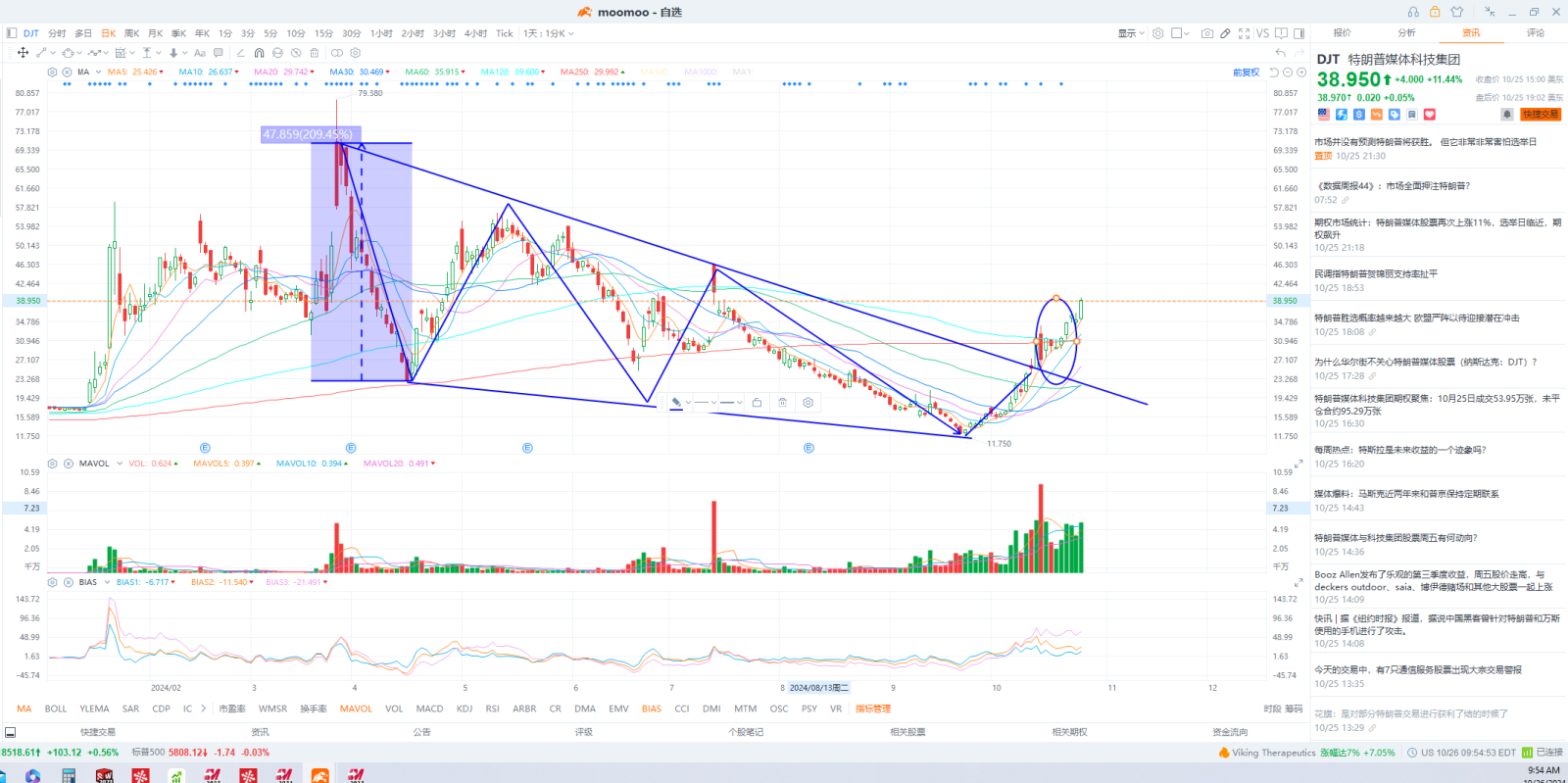Open the book tutorial icon

click(1281, 33)
